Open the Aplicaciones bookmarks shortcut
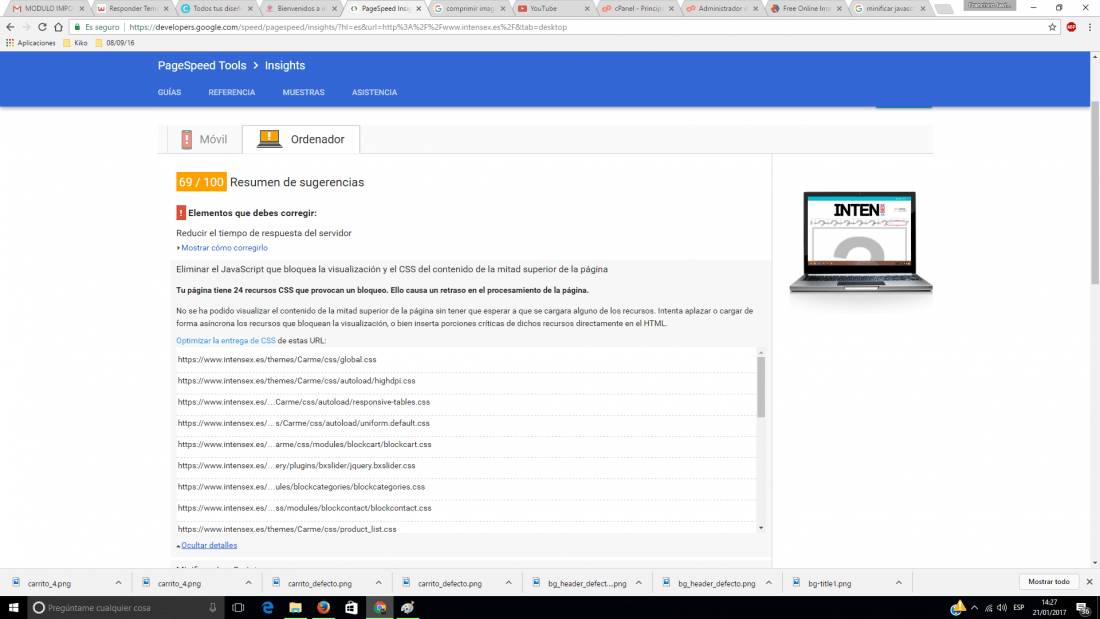Viewport: 1100px width, 619px height. pos(30,43)
